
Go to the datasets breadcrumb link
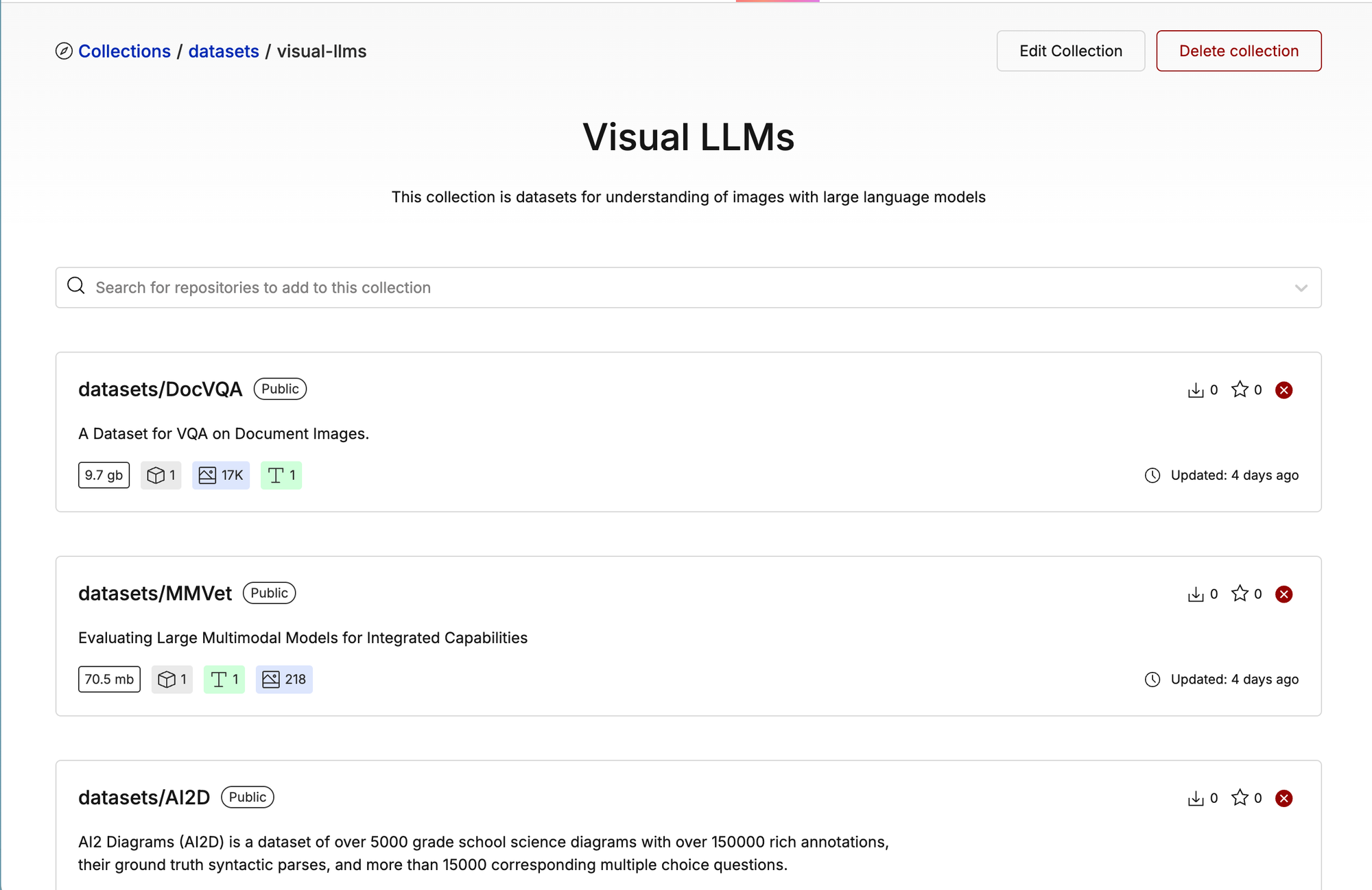(224, 51)
